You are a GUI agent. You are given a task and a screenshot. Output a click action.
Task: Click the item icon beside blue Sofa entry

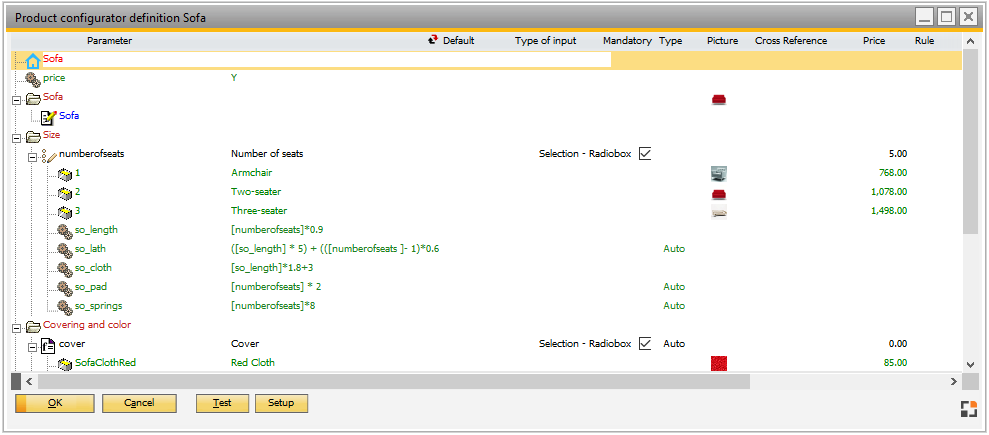50,117
